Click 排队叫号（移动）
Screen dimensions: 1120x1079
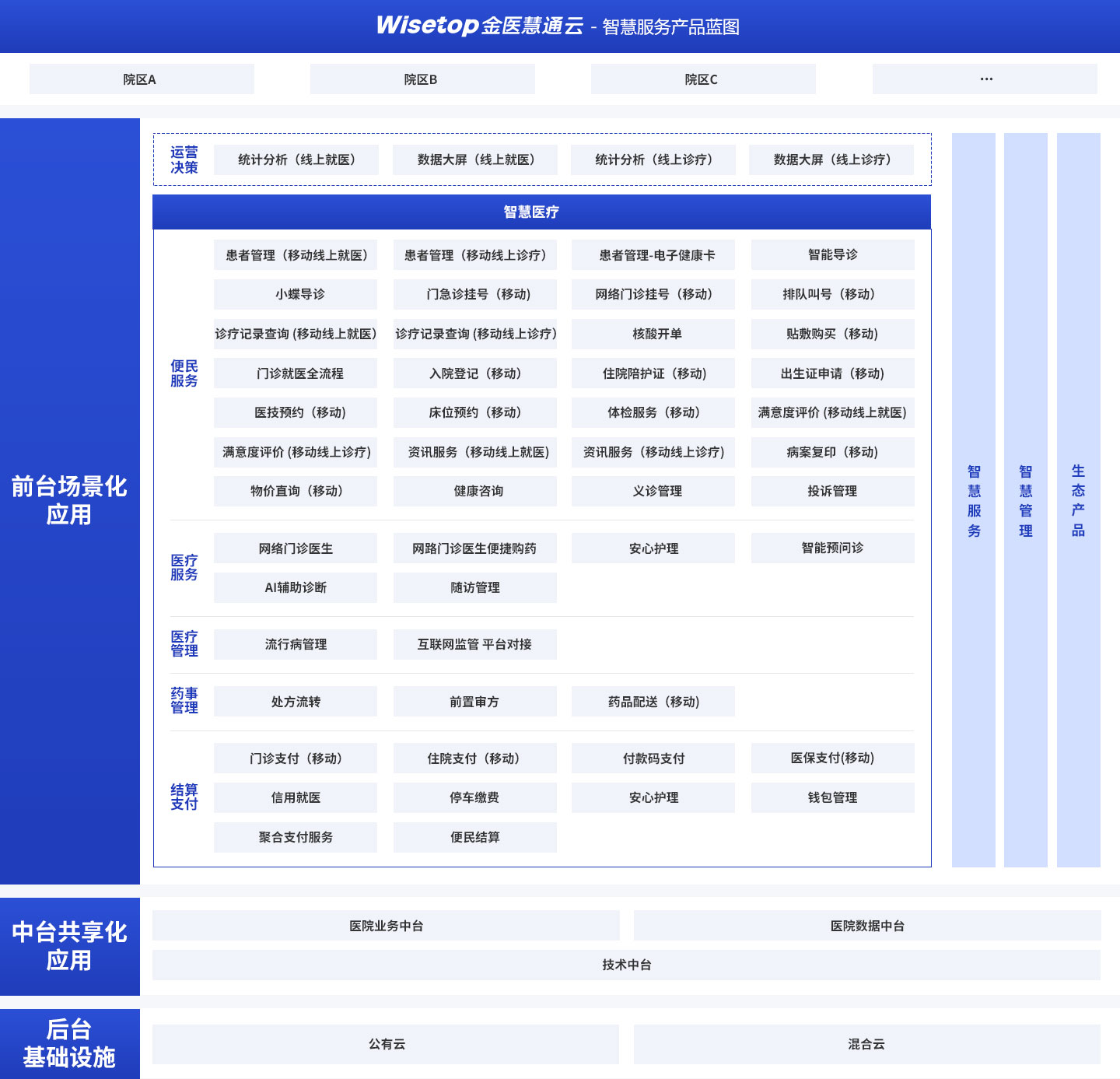(833, 295)
